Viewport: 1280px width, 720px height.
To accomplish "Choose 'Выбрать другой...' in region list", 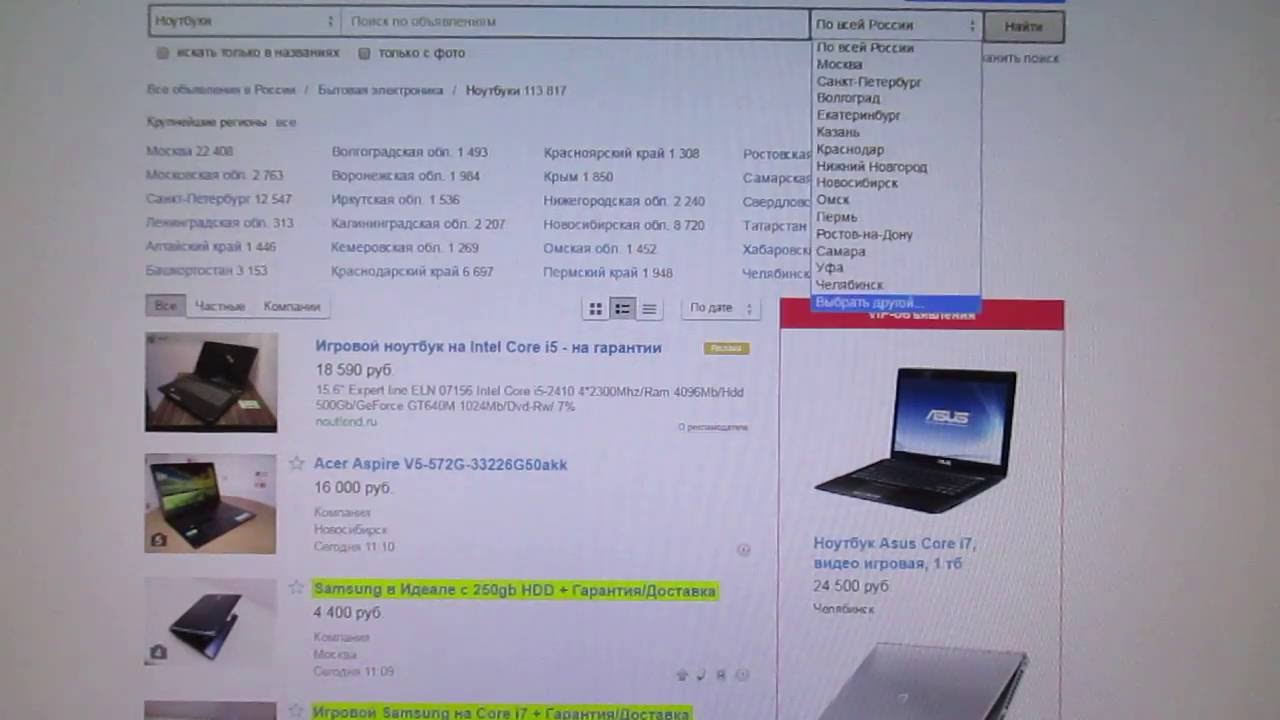I will coord(896,303).
